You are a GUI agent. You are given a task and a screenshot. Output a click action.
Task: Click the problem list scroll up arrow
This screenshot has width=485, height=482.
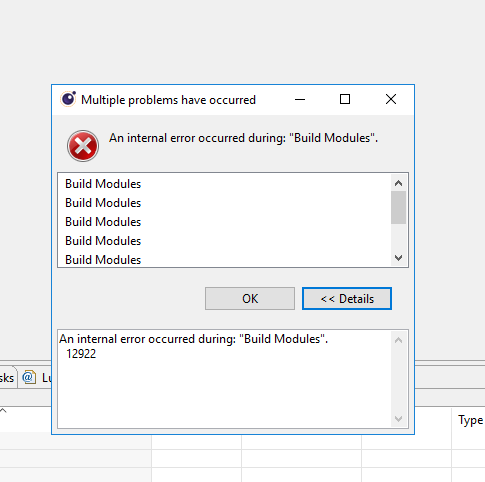pyautogui.click(x=398, y=183)
